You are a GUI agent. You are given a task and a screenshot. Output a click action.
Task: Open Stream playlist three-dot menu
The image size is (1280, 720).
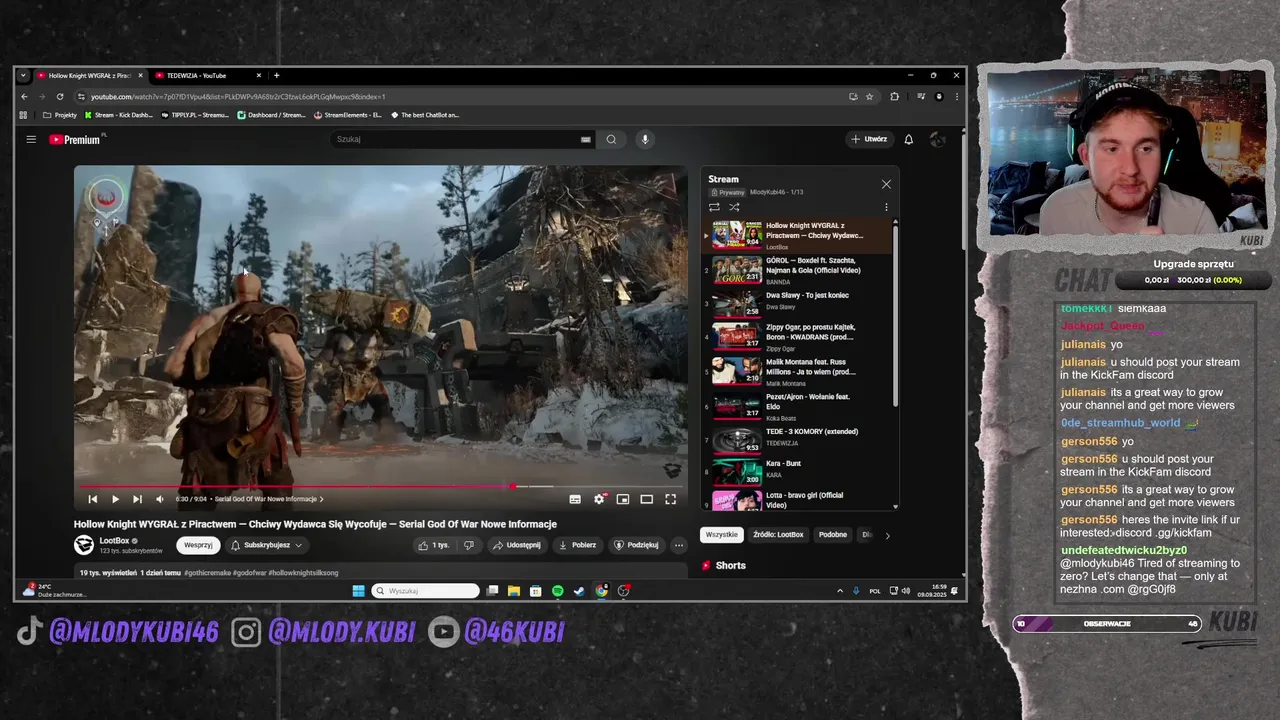[x=886, y=207]
